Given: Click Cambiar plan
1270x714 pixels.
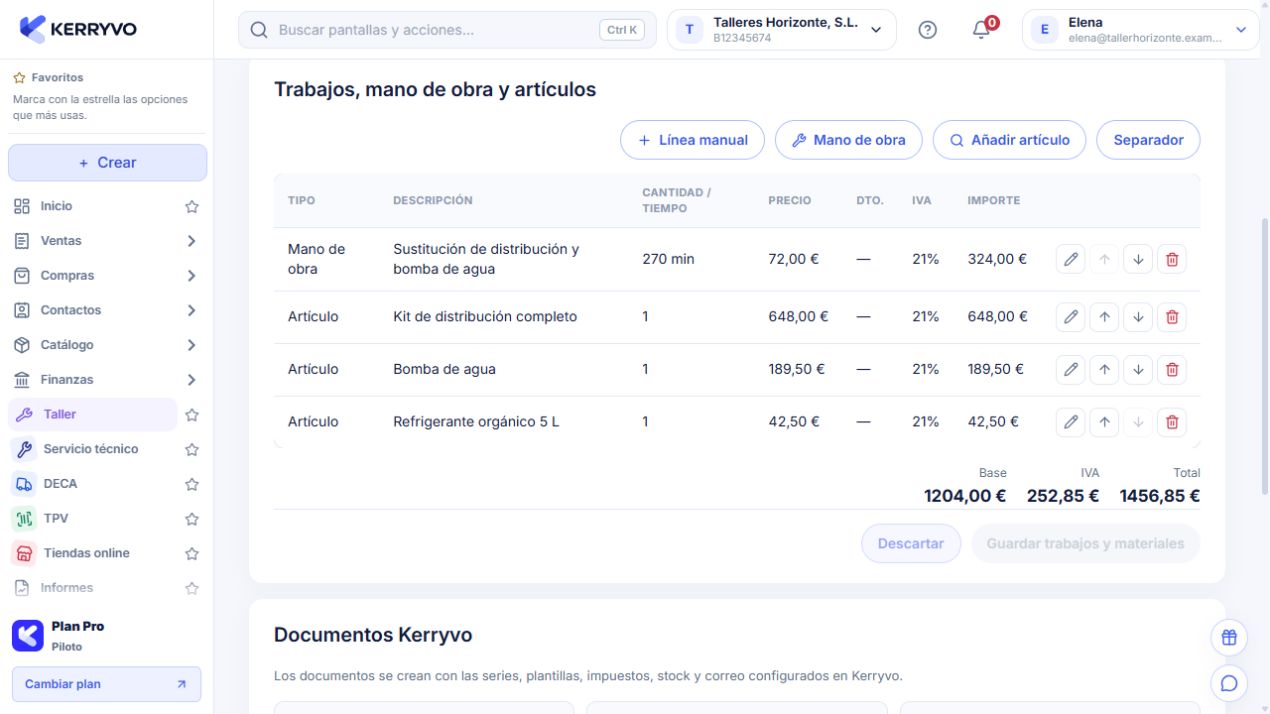Looking at the screenshot, I should pos(106,684).
